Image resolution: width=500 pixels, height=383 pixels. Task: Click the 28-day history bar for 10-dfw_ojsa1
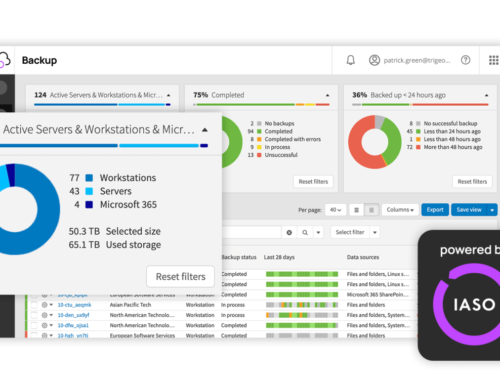pyautogui.click(x=302, y=325)
